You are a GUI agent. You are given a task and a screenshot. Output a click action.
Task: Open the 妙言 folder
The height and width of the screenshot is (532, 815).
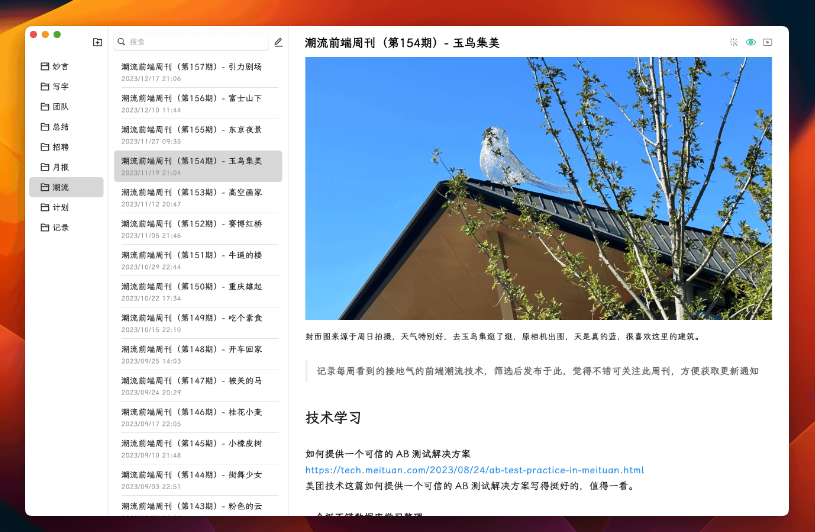click(66, 66)
